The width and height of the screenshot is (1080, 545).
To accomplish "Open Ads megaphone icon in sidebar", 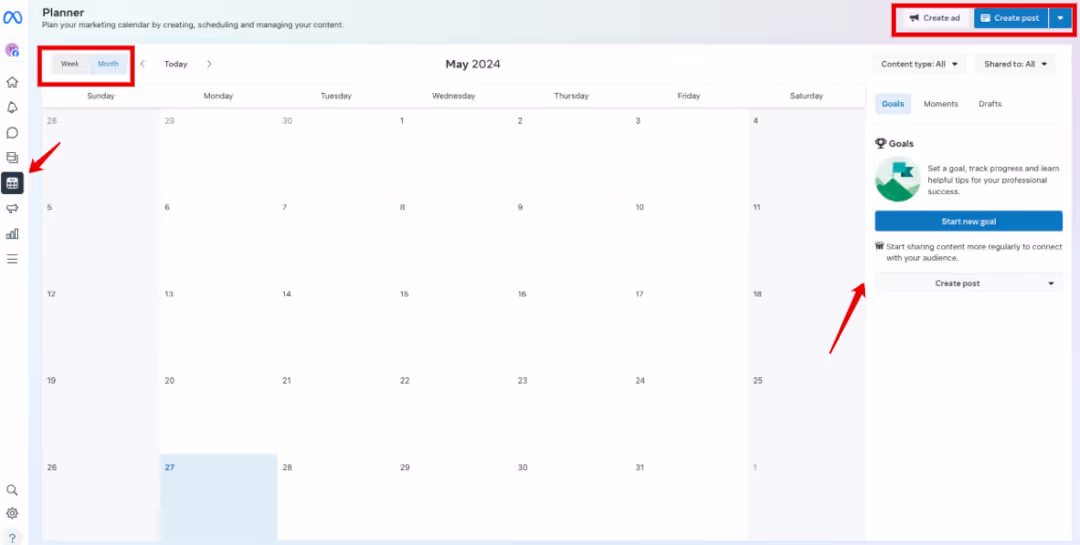I will tap(12, 209).
